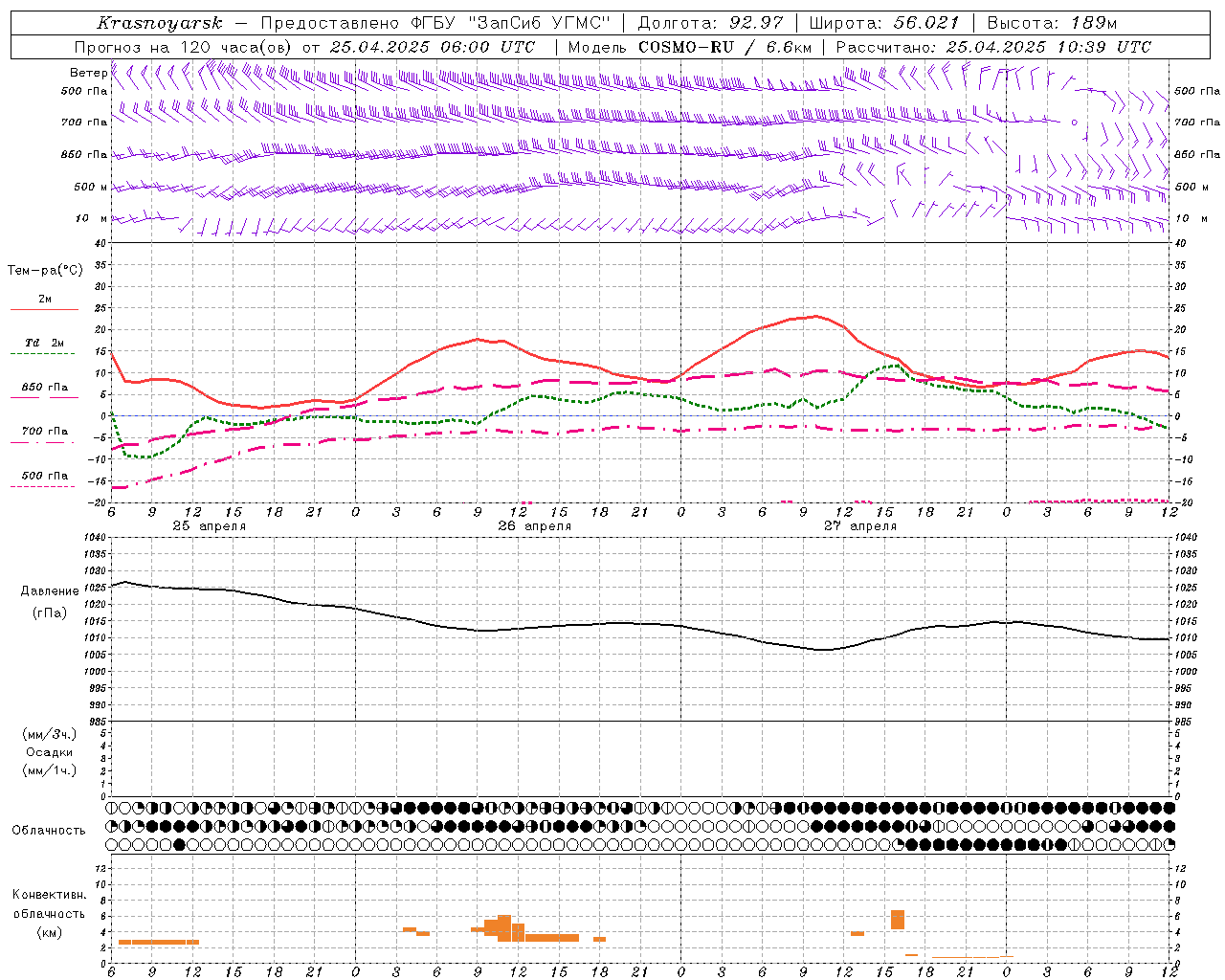Click 'Прогноз на 120 часа(ов)' header text
Viewport: 1225px width, 980px height.
pos(185,47)
